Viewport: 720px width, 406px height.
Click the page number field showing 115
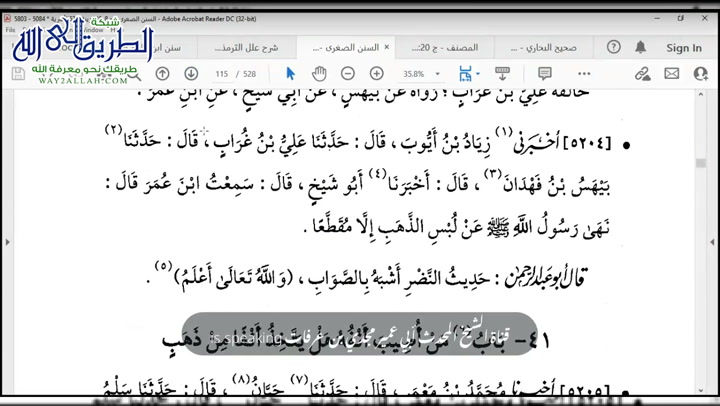pyautogui.click(x=222, y=74)
